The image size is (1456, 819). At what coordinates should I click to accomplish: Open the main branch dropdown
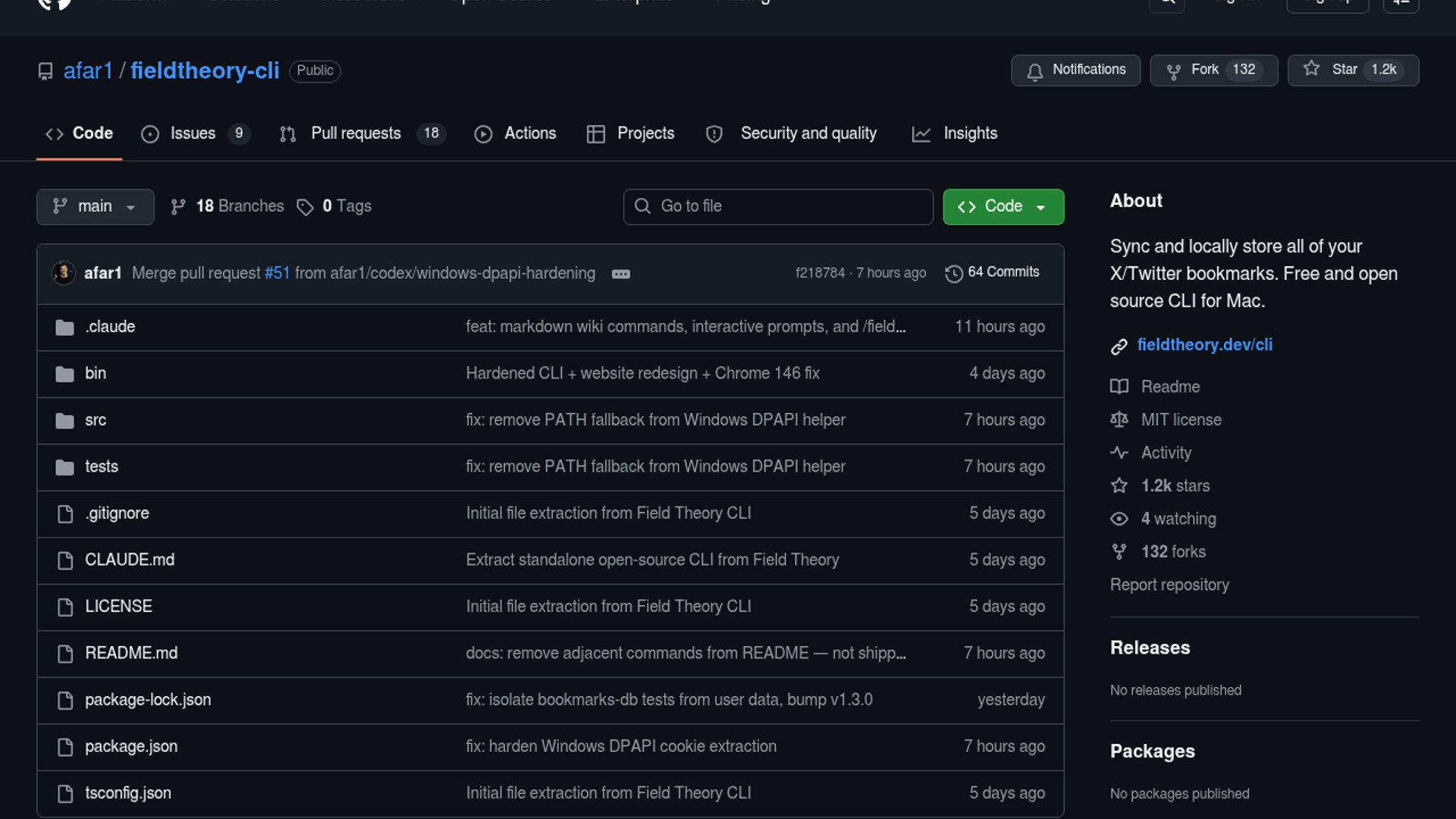[95, 206]
